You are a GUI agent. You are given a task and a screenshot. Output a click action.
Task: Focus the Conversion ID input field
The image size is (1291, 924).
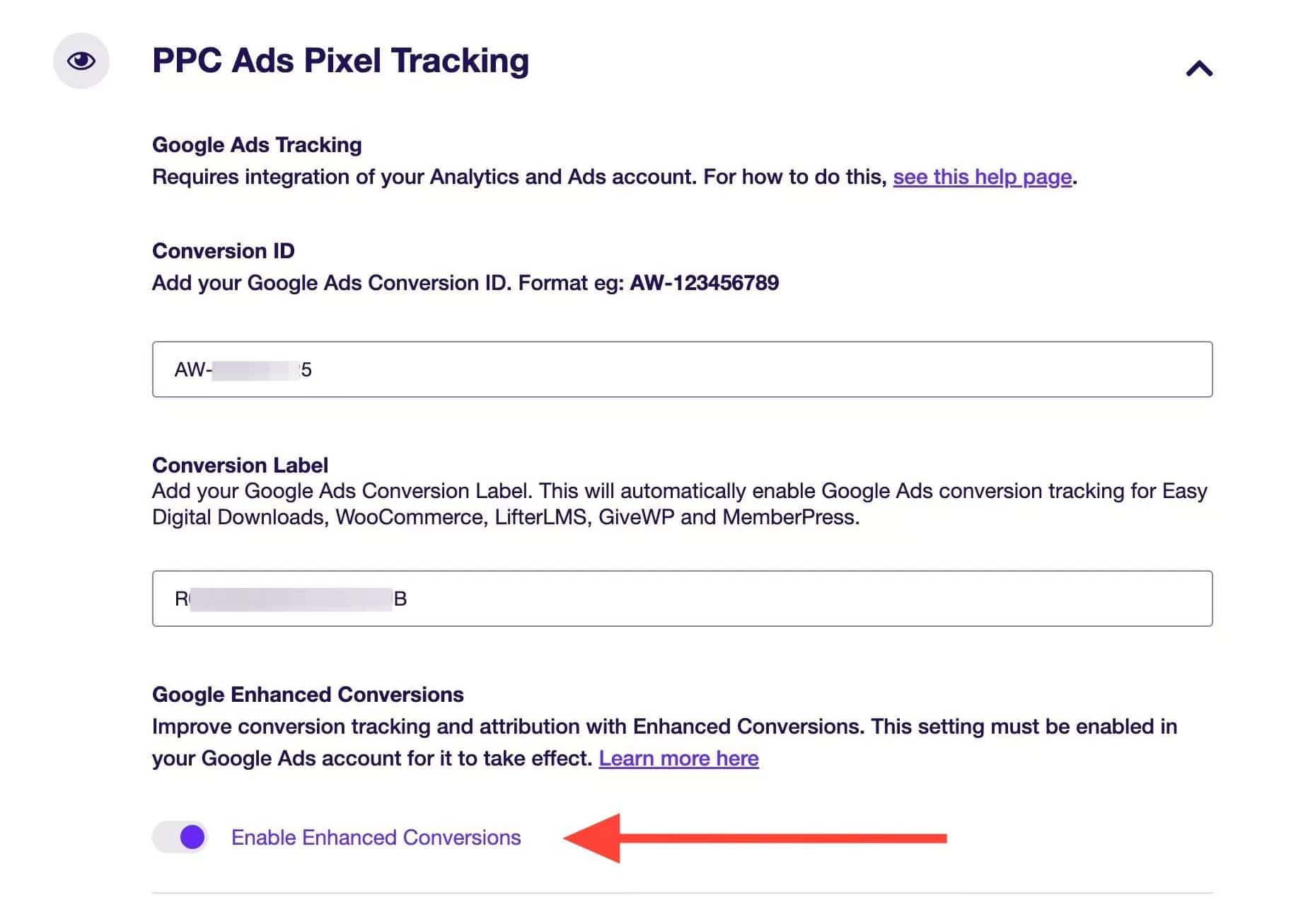(x=682, y=369)
